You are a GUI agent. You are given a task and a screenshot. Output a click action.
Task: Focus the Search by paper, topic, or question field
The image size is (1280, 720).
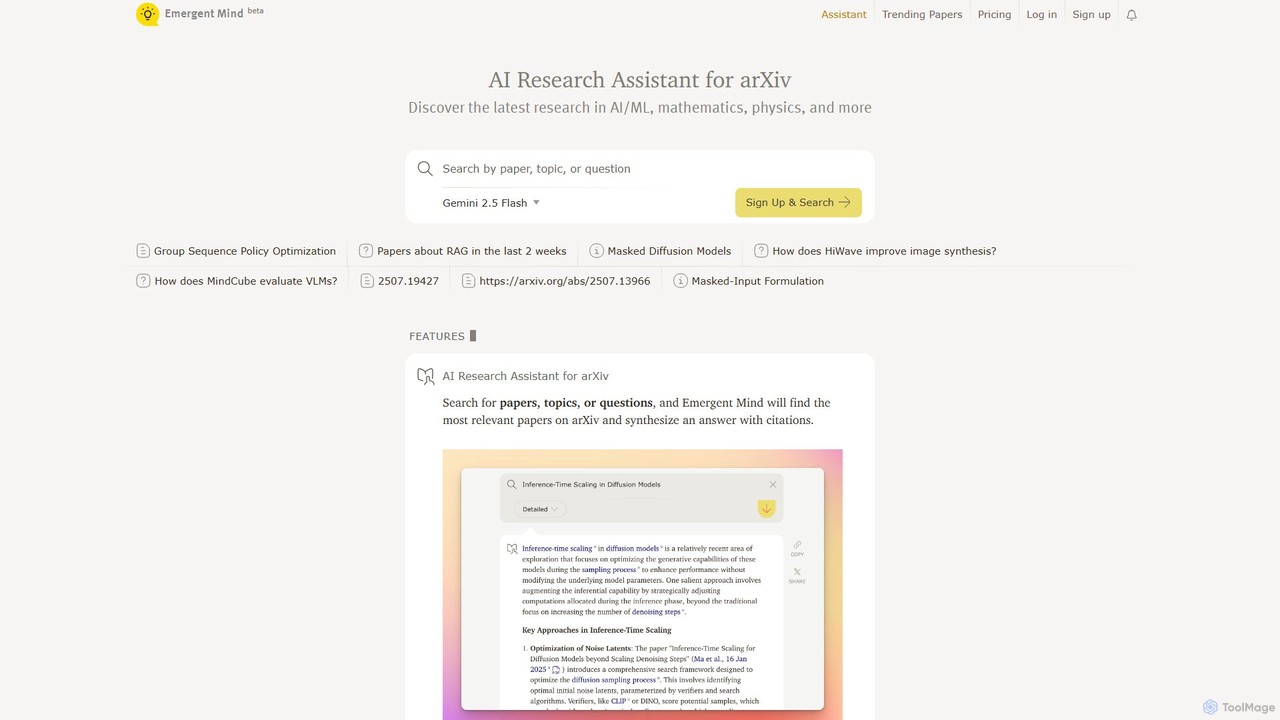point(640,169)
